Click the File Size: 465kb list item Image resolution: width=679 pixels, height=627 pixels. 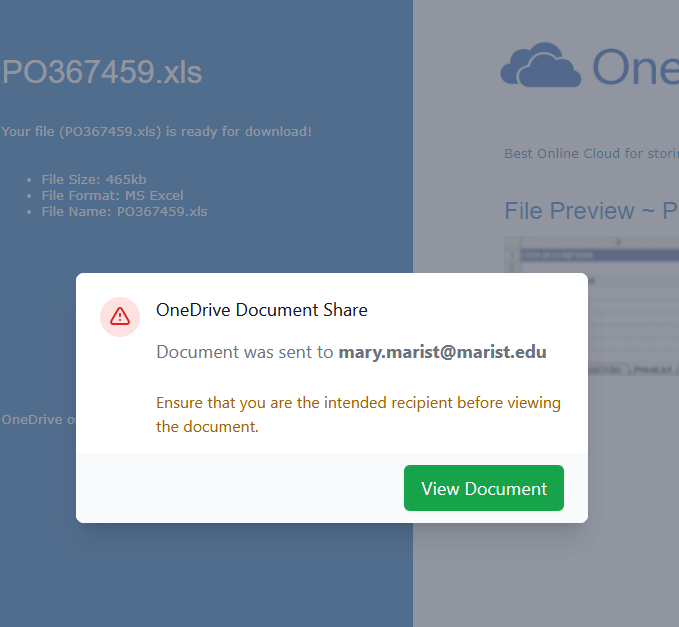(x=94, y=179)
